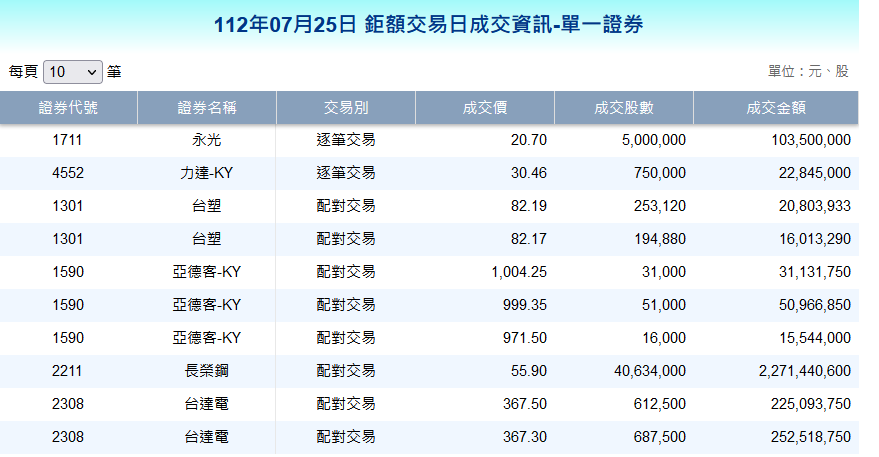Select the price cell showing 999.35
This screenshot has width=879, height=457.
click(524, 305)
